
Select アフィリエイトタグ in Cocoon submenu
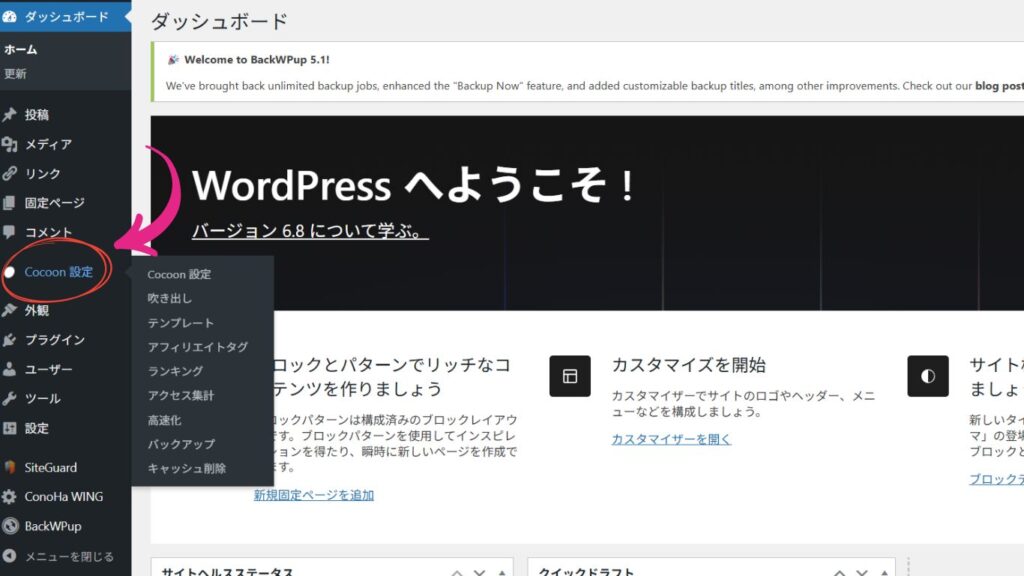(x=198, y=347)
